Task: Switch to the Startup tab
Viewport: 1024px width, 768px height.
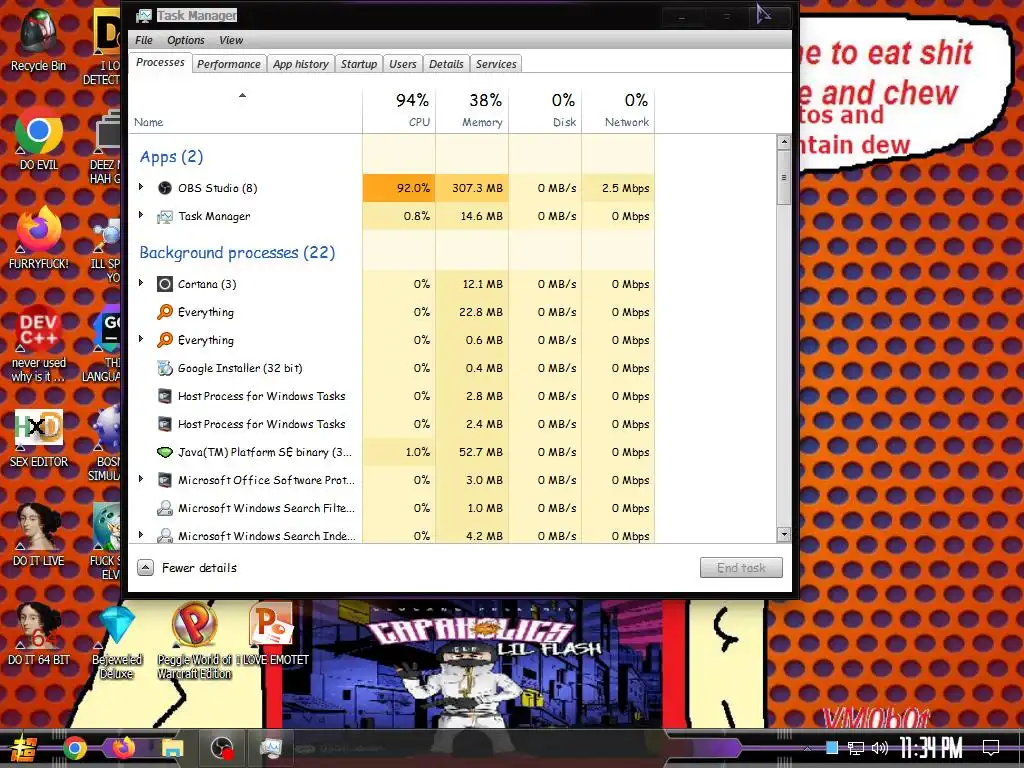Action: (359, 64)
